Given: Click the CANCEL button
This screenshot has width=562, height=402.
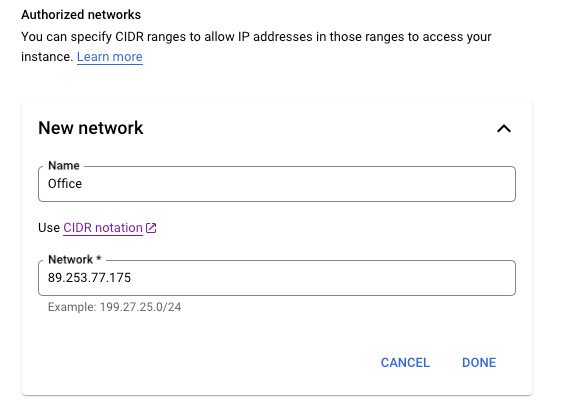Looking at the screenshot, I should coord(405,363).
